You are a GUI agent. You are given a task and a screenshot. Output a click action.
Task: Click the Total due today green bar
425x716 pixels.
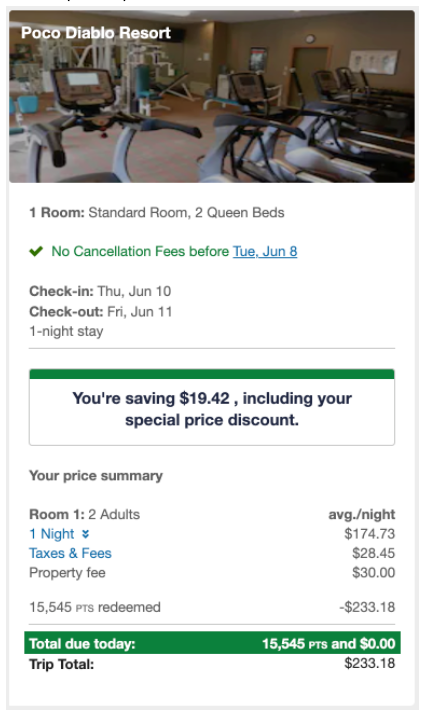pyautogui.click(x=212, y=643)
